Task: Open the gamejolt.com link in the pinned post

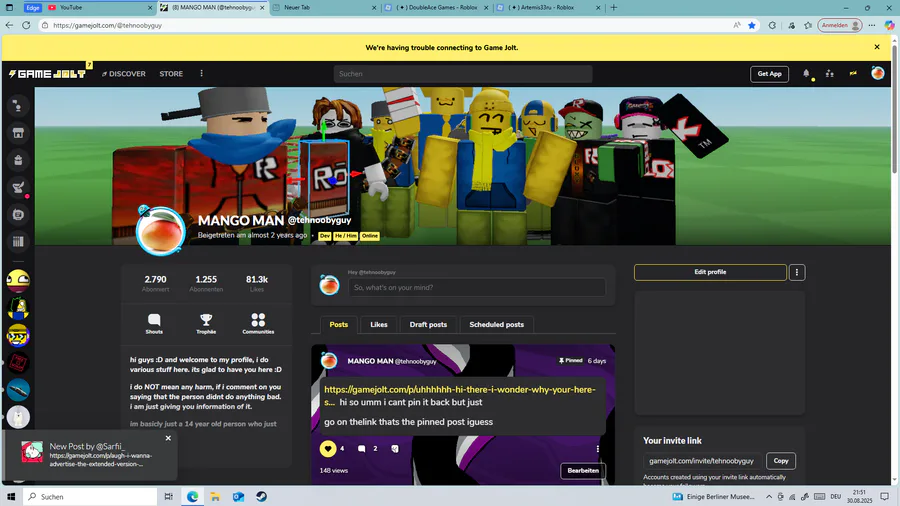Action: tap(459, 395)
